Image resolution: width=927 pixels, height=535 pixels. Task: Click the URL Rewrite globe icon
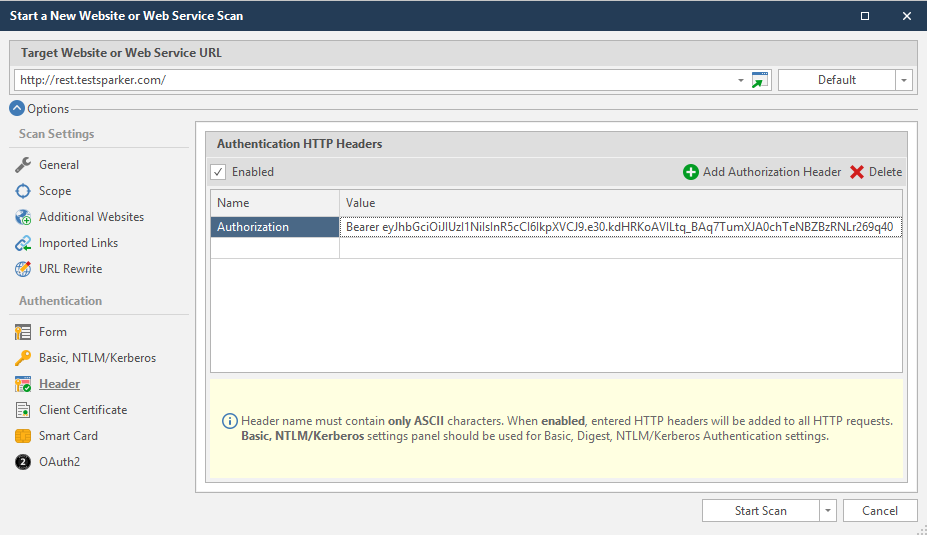click(23, 269)
